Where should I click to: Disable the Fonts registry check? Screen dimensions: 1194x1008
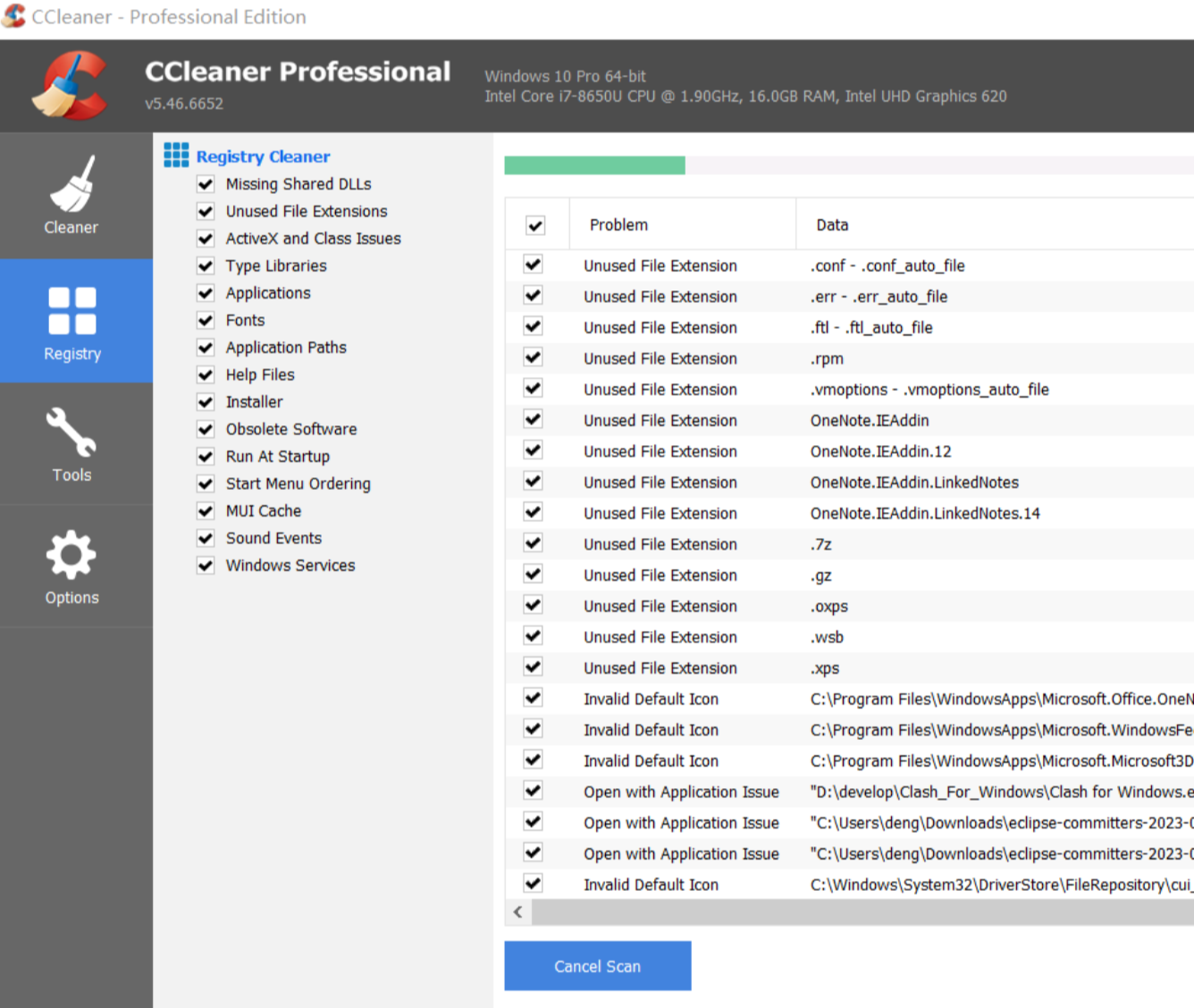tap(206, 321)
